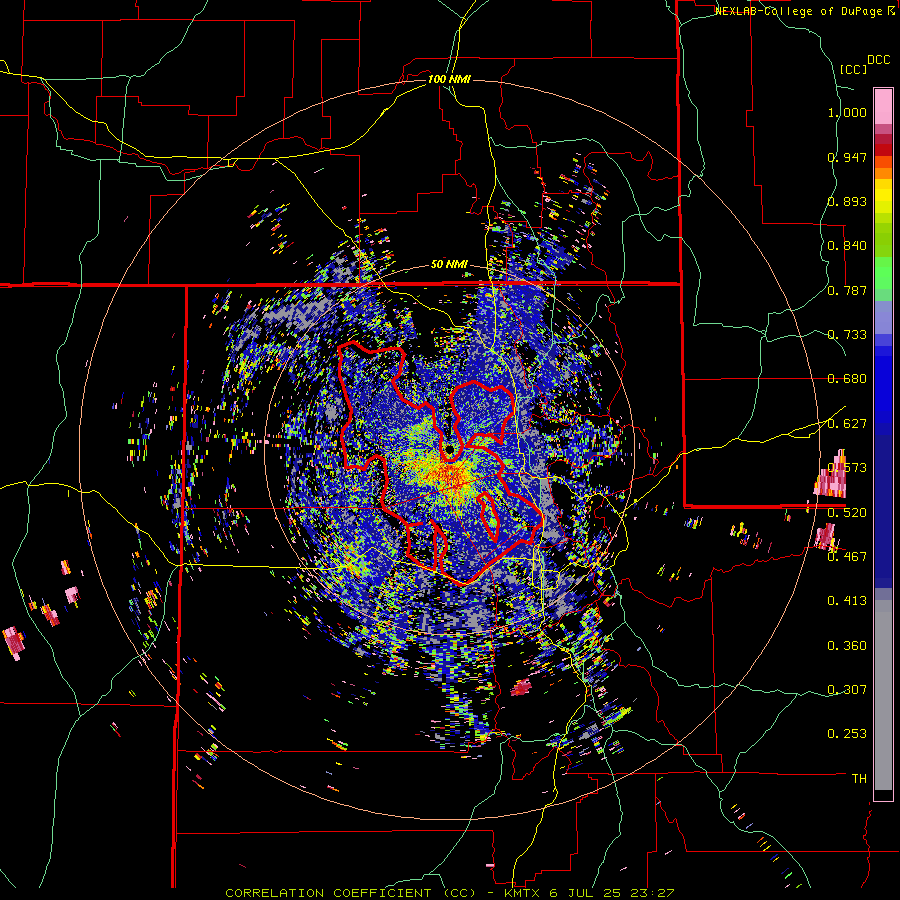
Task: Click the 100 NMI range ring label
Action: [x=449, y=79]
